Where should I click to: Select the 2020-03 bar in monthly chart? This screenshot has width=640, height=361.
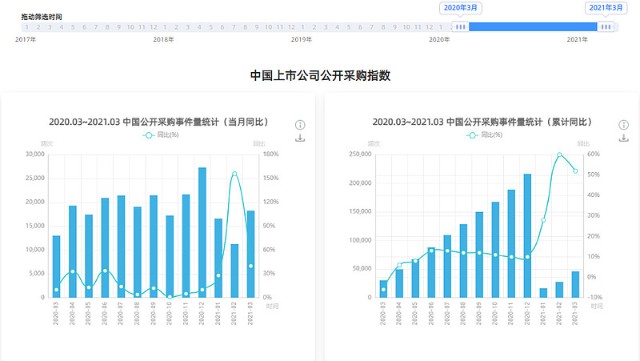click(x=56, y=266)
